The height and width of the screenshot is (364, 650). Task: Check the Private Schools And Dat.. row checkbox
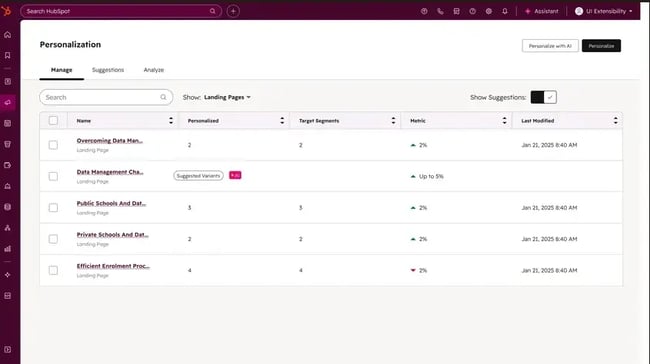53,239
